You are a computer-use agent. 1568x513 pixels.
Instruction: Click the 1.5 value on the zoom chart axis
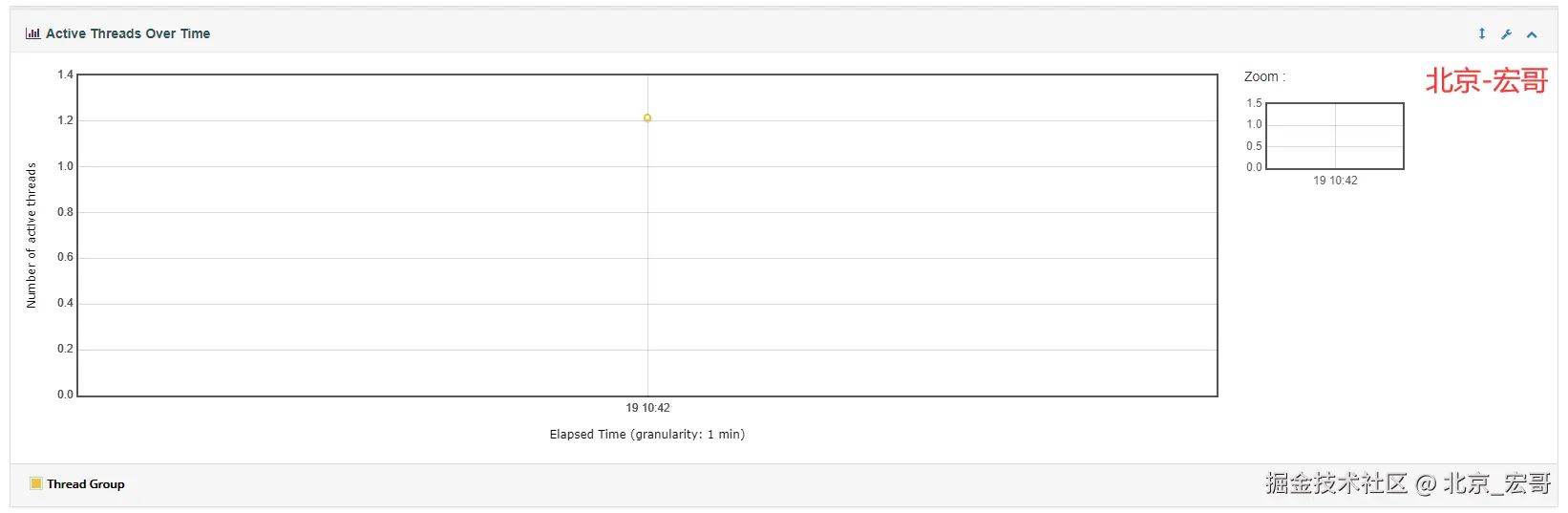coord(1254,103)
